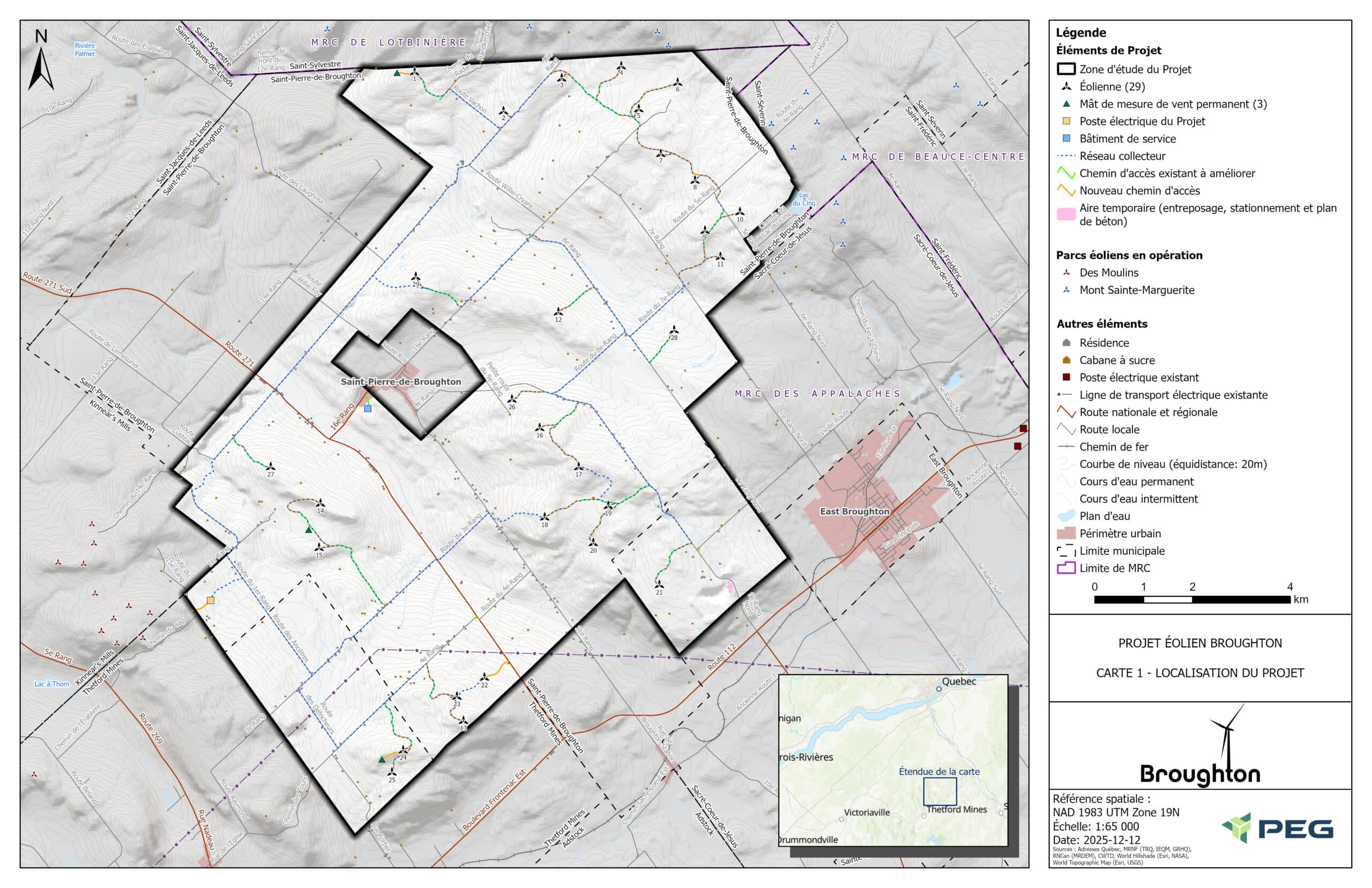Screen dimensions: 1372x888
Task: Click the Broughton wind turbine logo
Action: [x=1200, y=749]
